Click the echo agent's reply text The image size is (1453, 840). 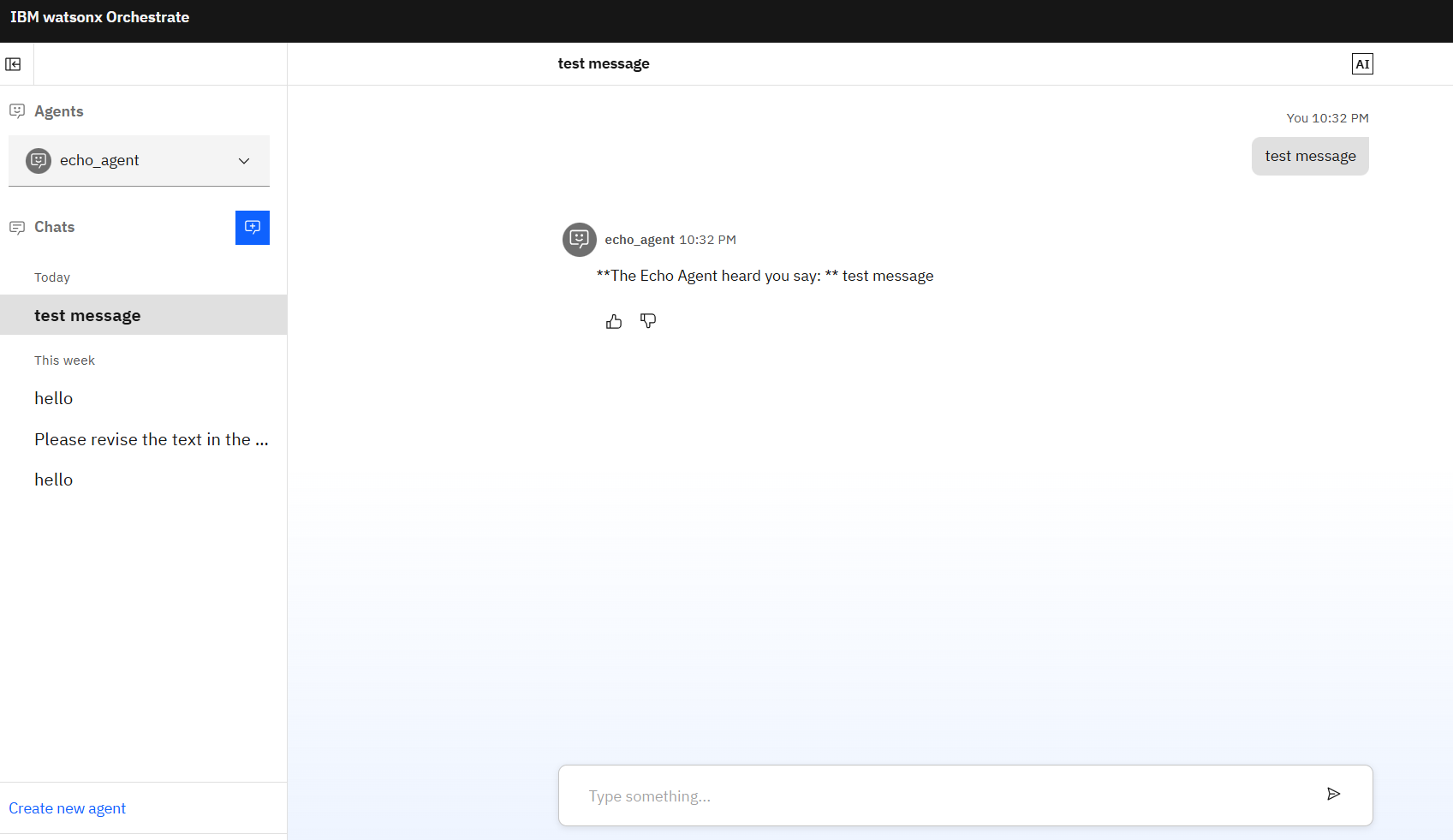[765, 276]
